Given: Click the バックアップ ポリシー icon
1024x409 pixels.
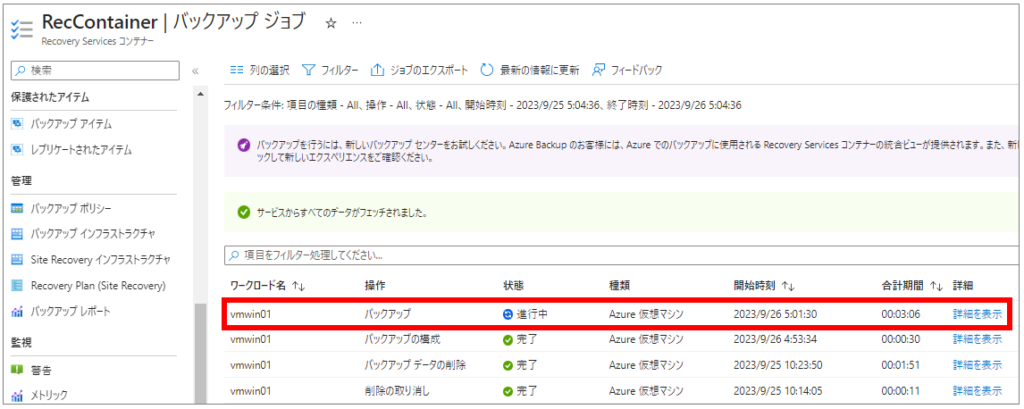Looking at the screenshot, I should [18, 208].
